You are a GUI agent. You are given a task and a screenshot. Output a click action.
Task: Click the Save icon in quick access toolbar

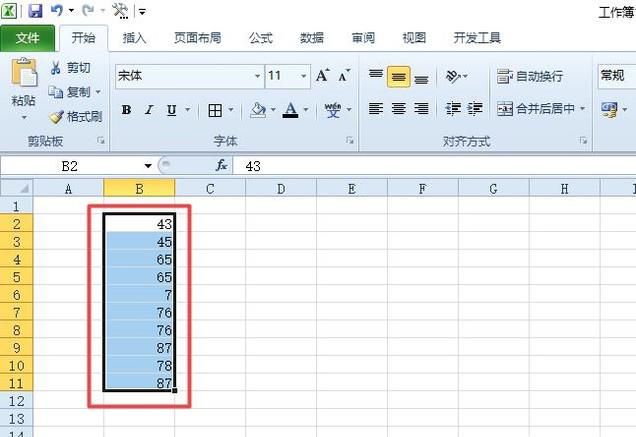36,11
